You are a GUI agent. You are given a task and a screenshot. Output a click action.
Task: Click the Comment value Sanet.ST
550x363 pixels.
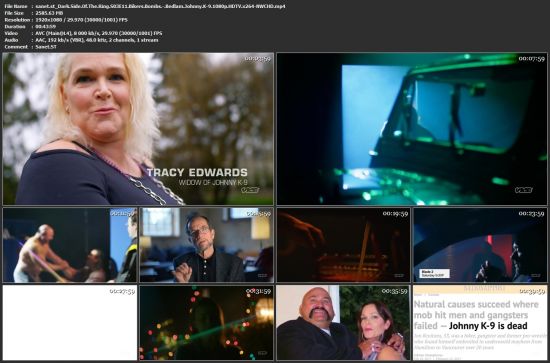(x=46, y=47)
